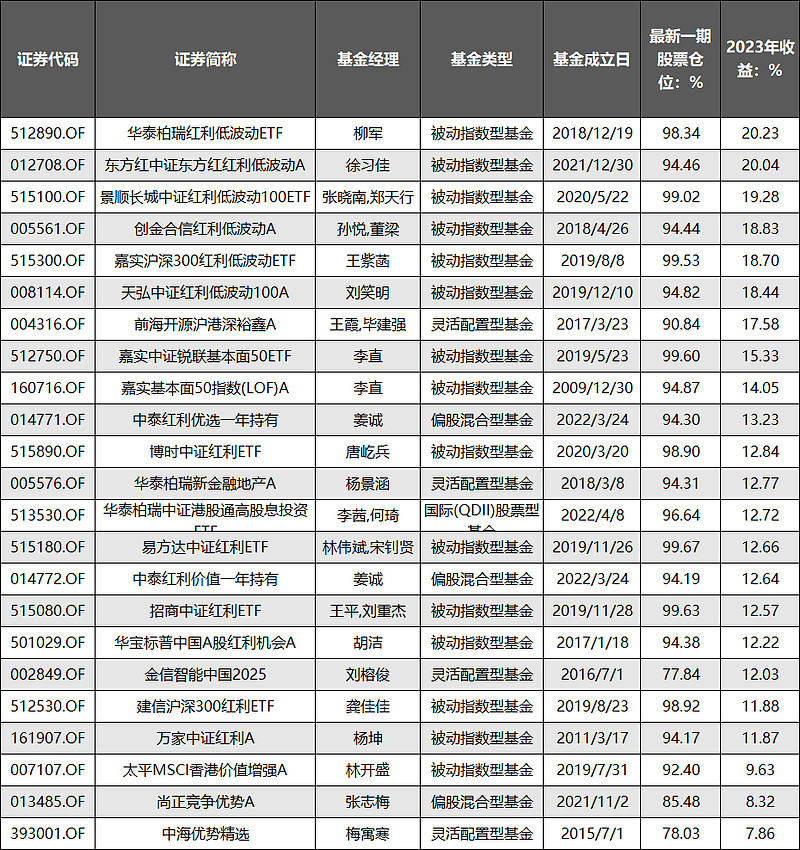Select the 2023年收益 column header

click(760, 59)
